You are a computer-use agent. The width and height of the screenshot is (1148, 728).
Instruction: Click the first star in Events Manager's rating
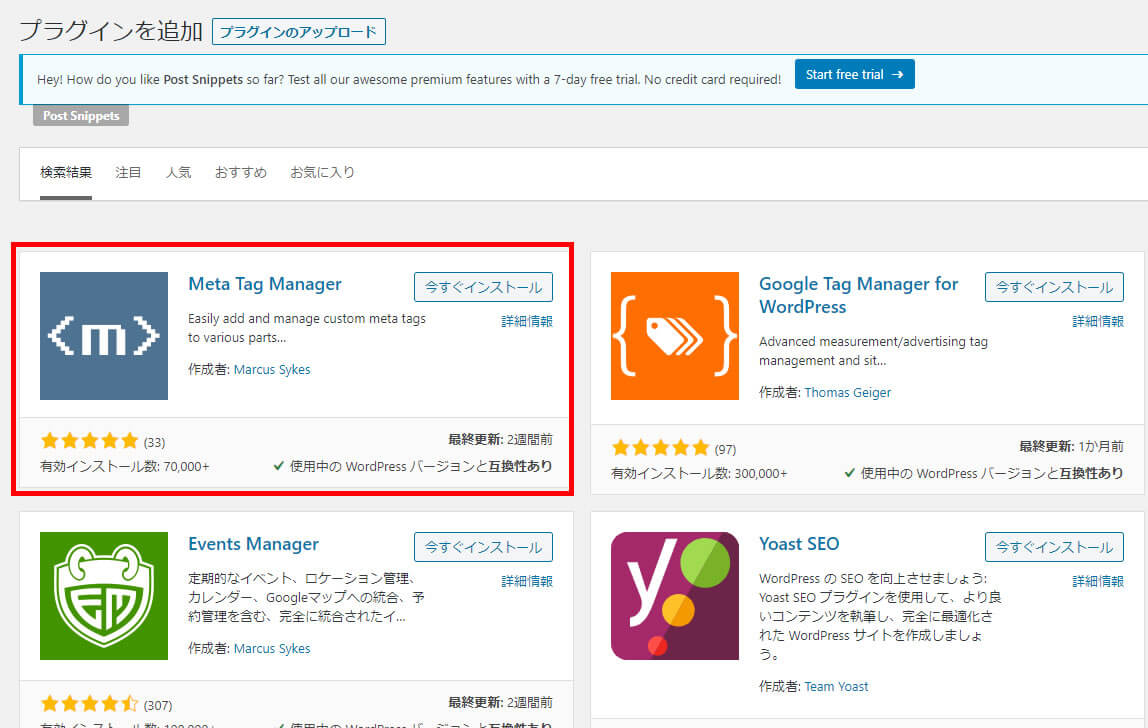[49, 703]
